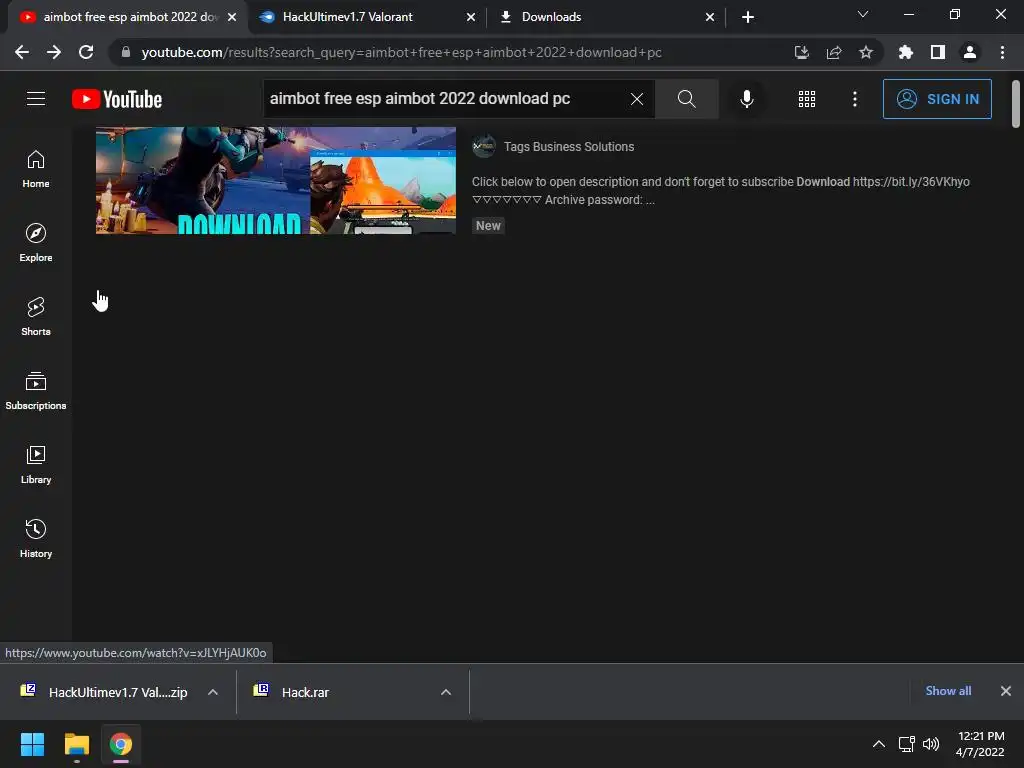
Task: Open the volume icon in the system tray
Action: tap(931, 744)
